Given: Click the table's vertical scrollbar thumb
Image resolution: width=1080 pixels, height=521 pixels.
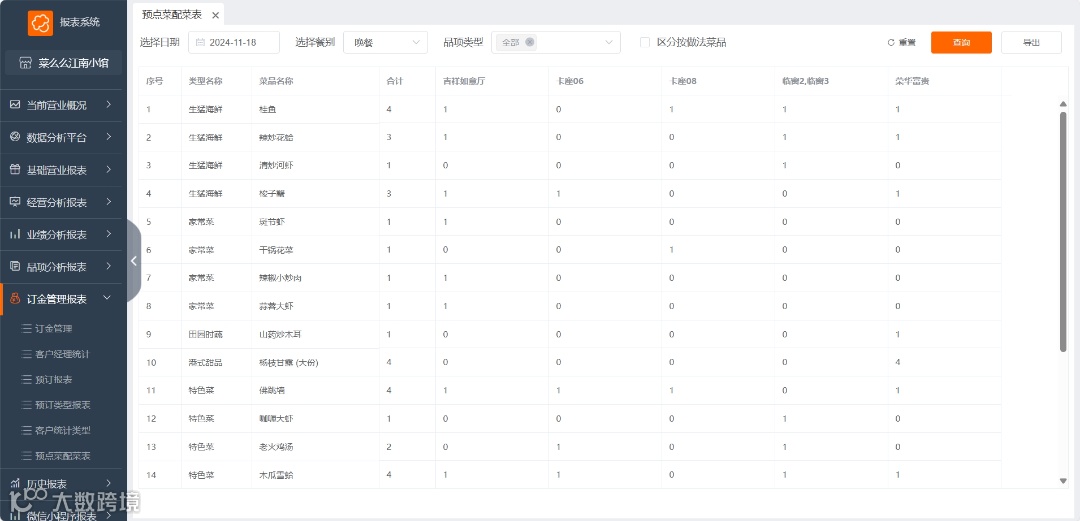Looking at the screenshot, I should [x=1063, y=232].
